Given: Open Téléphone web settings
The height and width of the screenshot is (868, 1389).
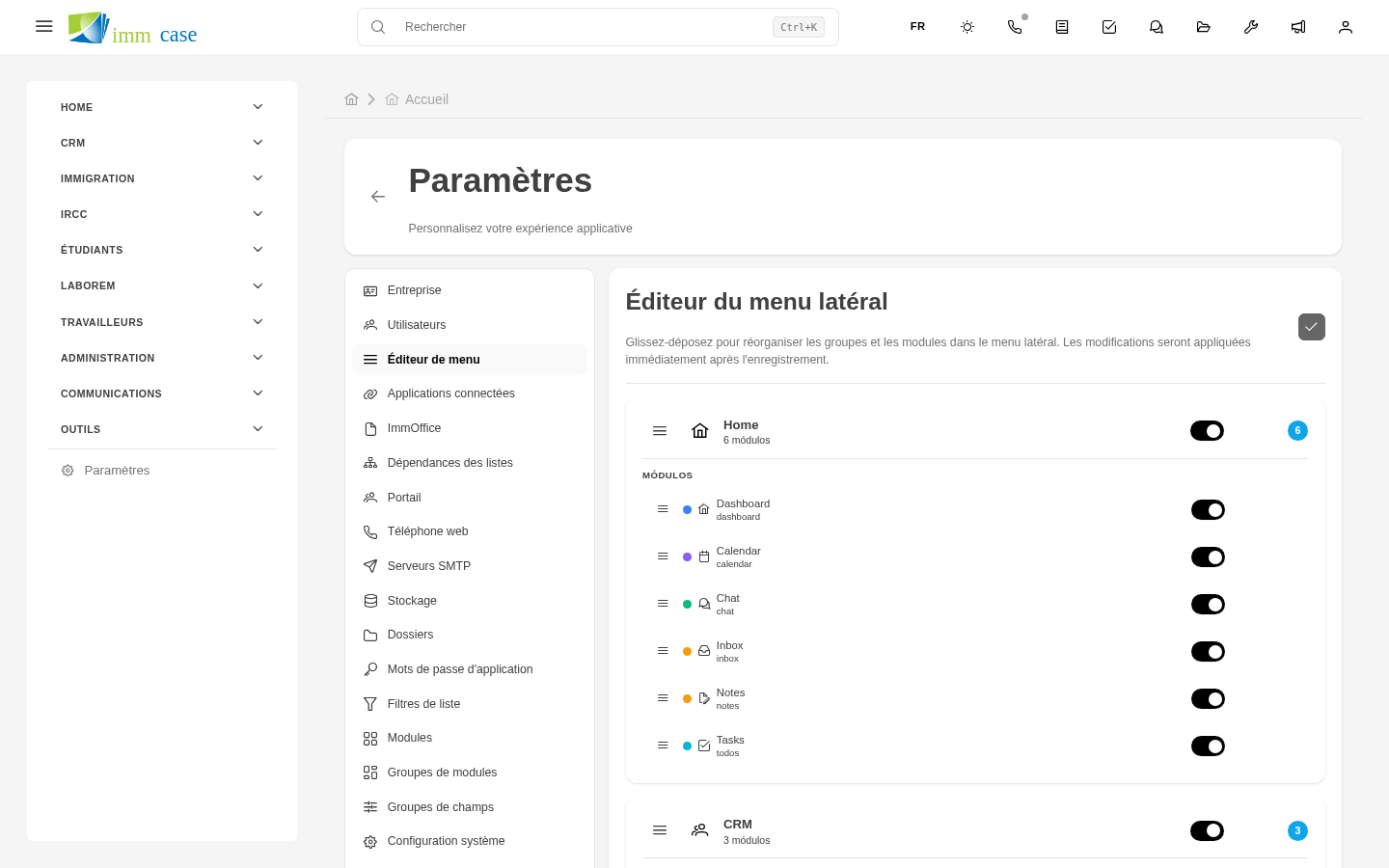Looking at the screenshot, I should point(470,531).
